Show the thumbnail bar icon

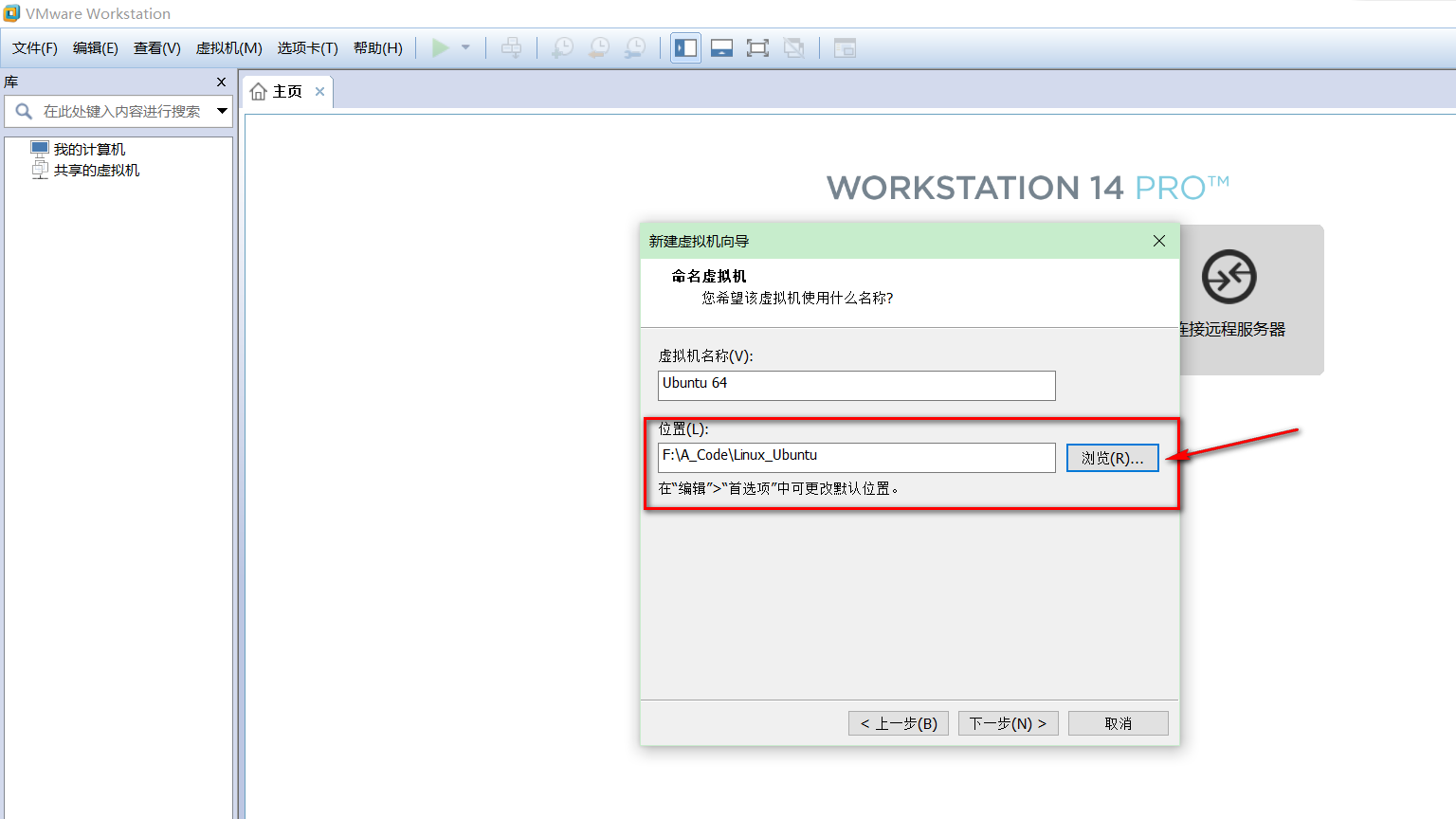721,47
